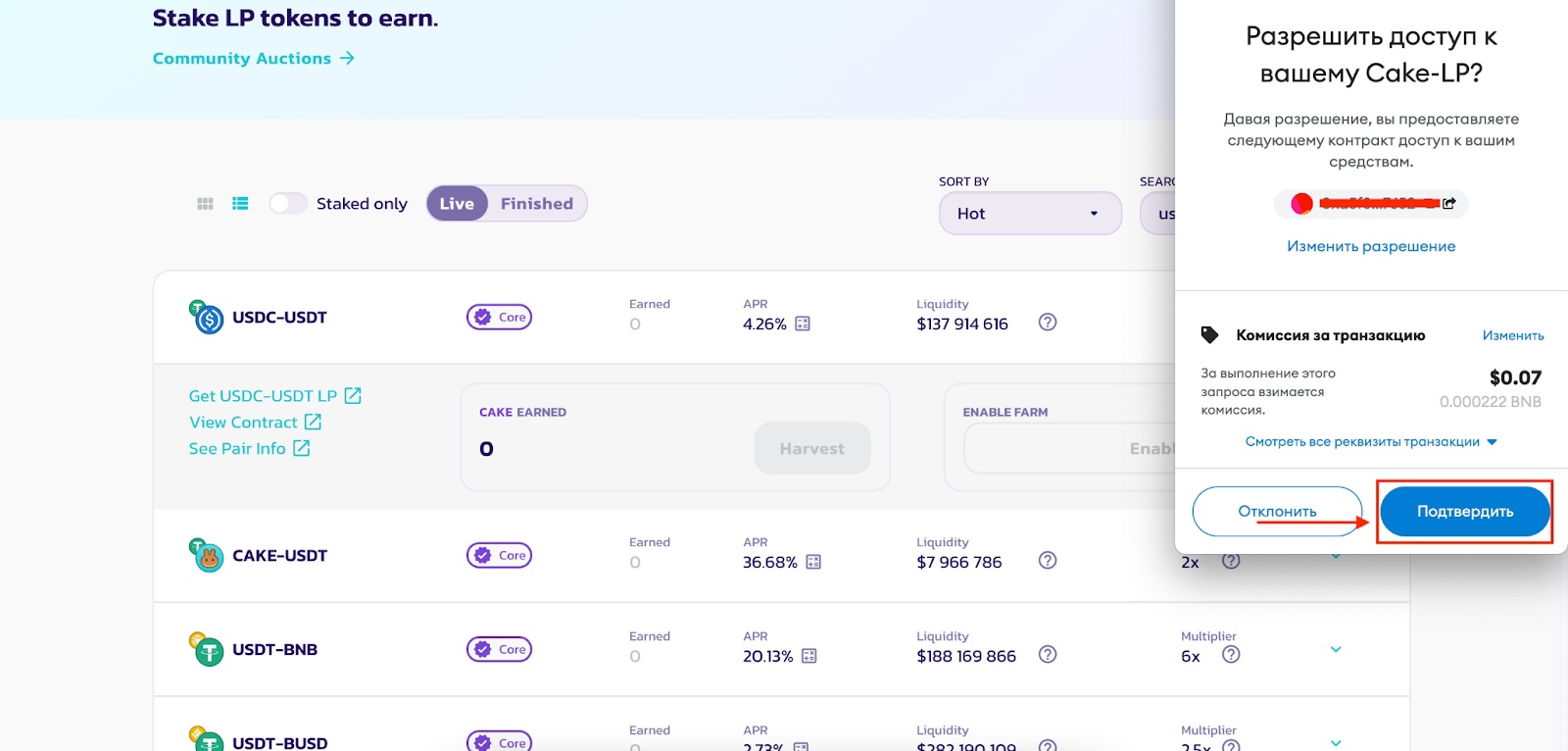1568x751 pixels.
Task: Click the contract account avatar in MetaMask popup
Action: 1301,204
